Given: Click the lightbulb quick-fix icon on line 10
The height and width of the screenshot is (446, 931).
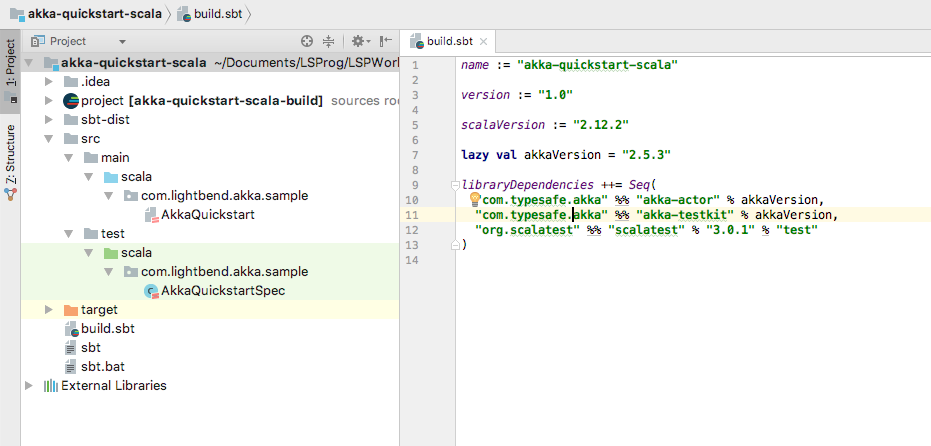Looking at the screenshot, I should tap(474, 198).
